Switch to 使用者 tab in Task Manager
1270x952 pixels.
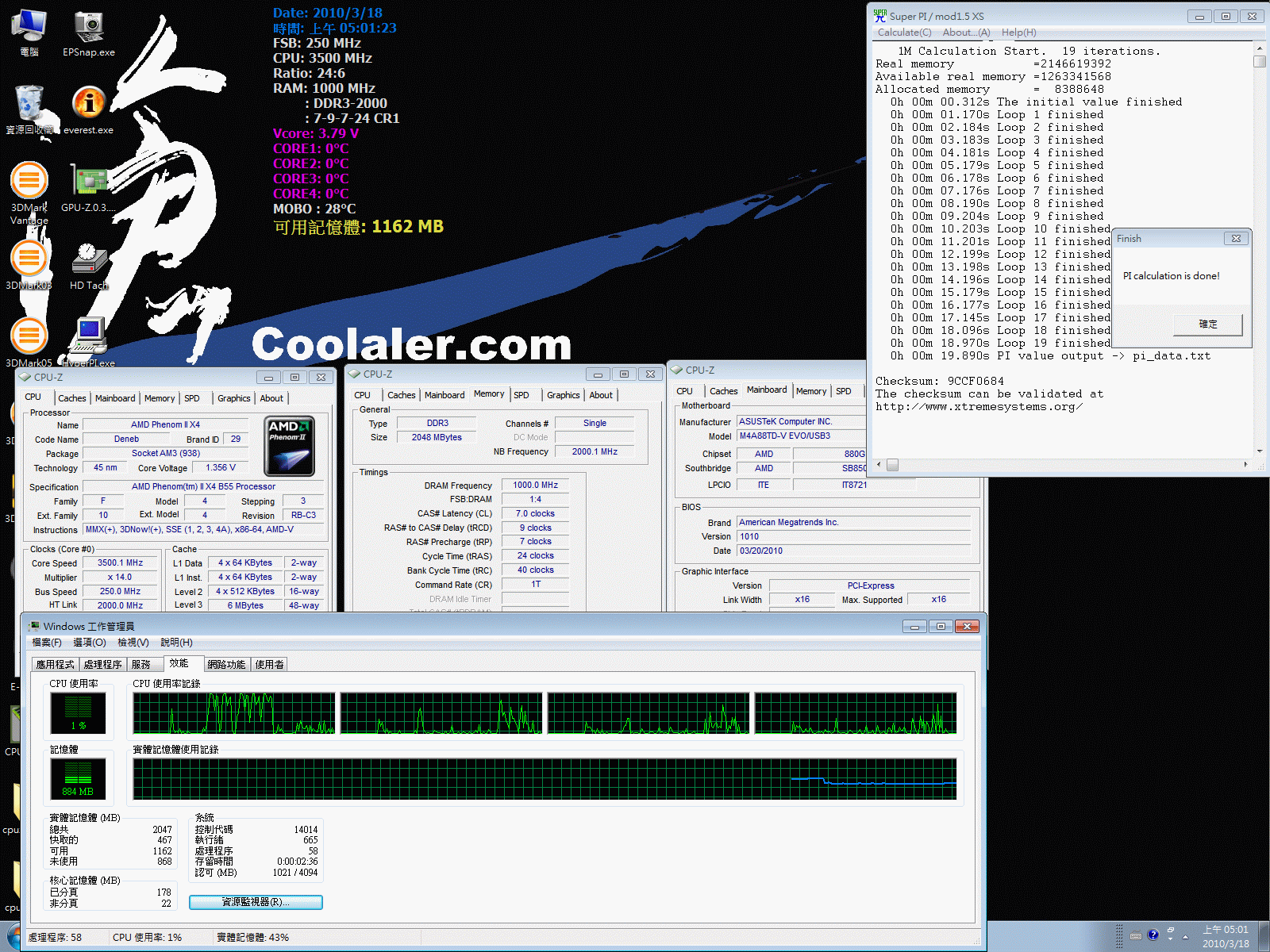click(x=269, y=665)
